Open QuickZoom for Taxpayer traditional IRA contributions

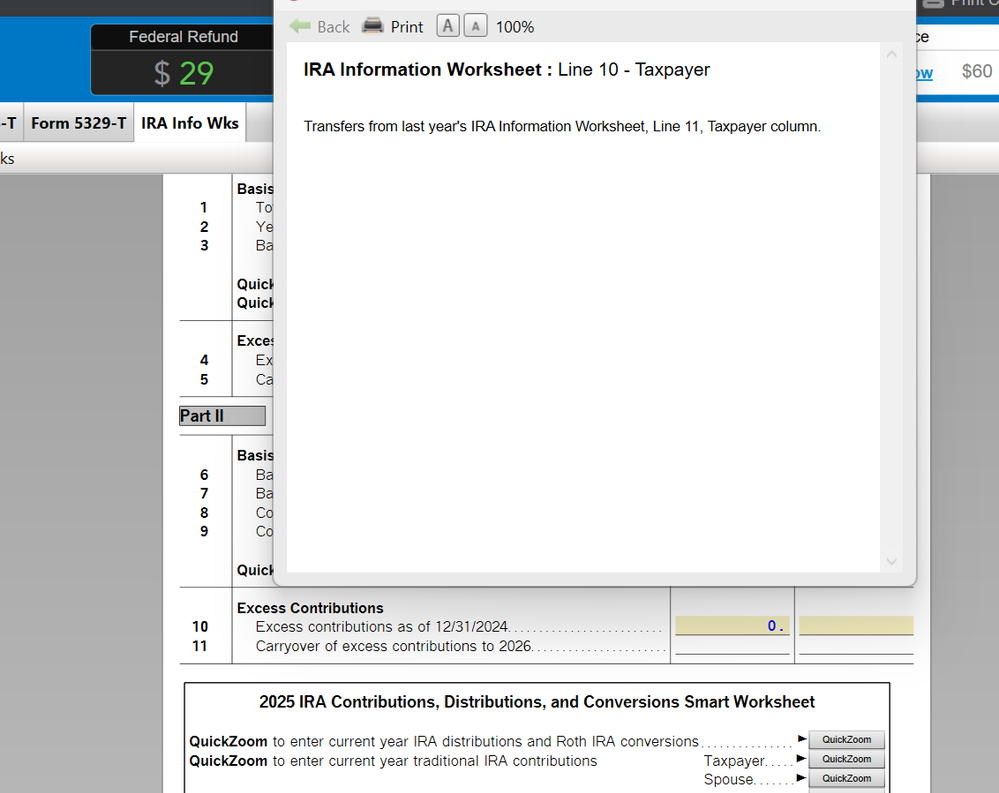pyautogui.click(x=846, y=759)
